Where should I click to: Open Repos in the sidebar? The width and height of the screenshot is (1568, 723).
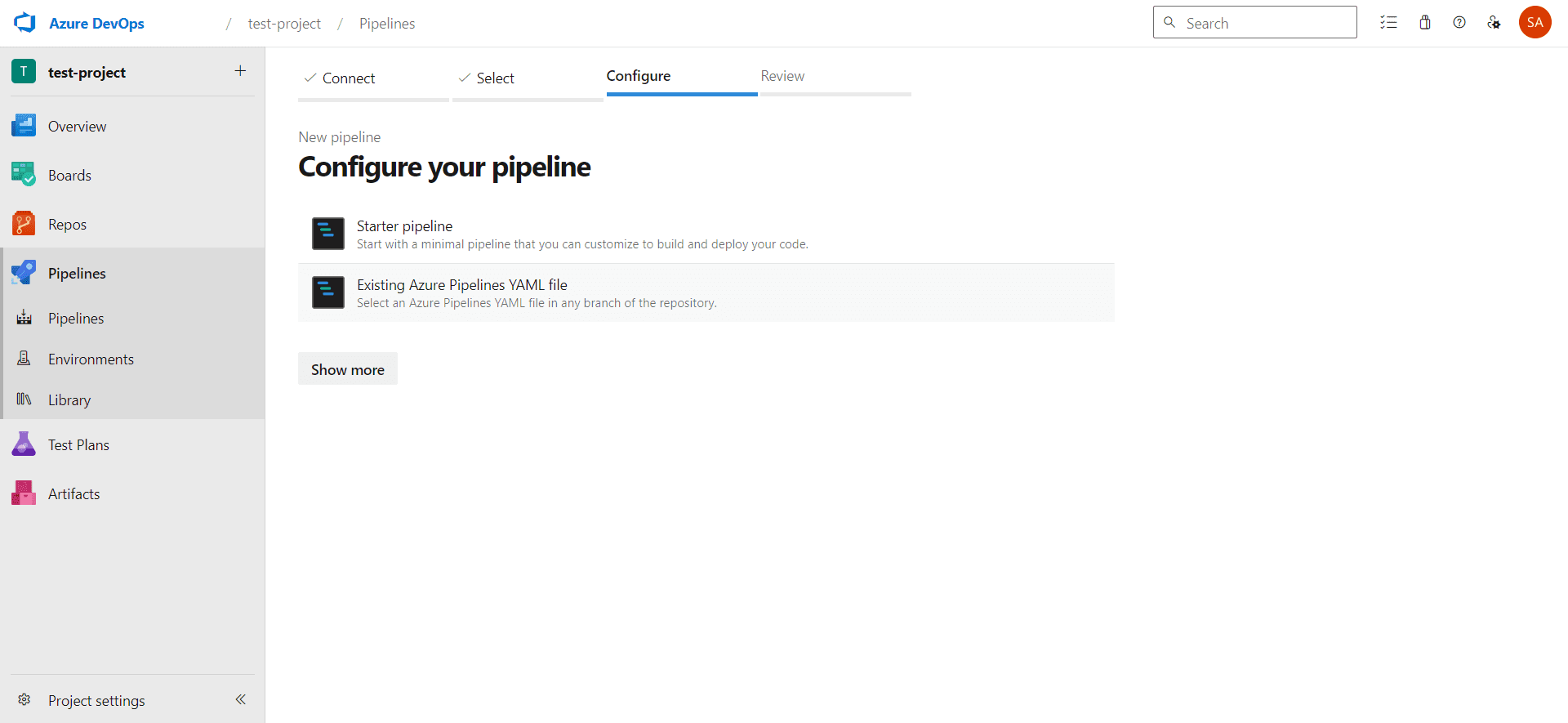pos(67,225)
